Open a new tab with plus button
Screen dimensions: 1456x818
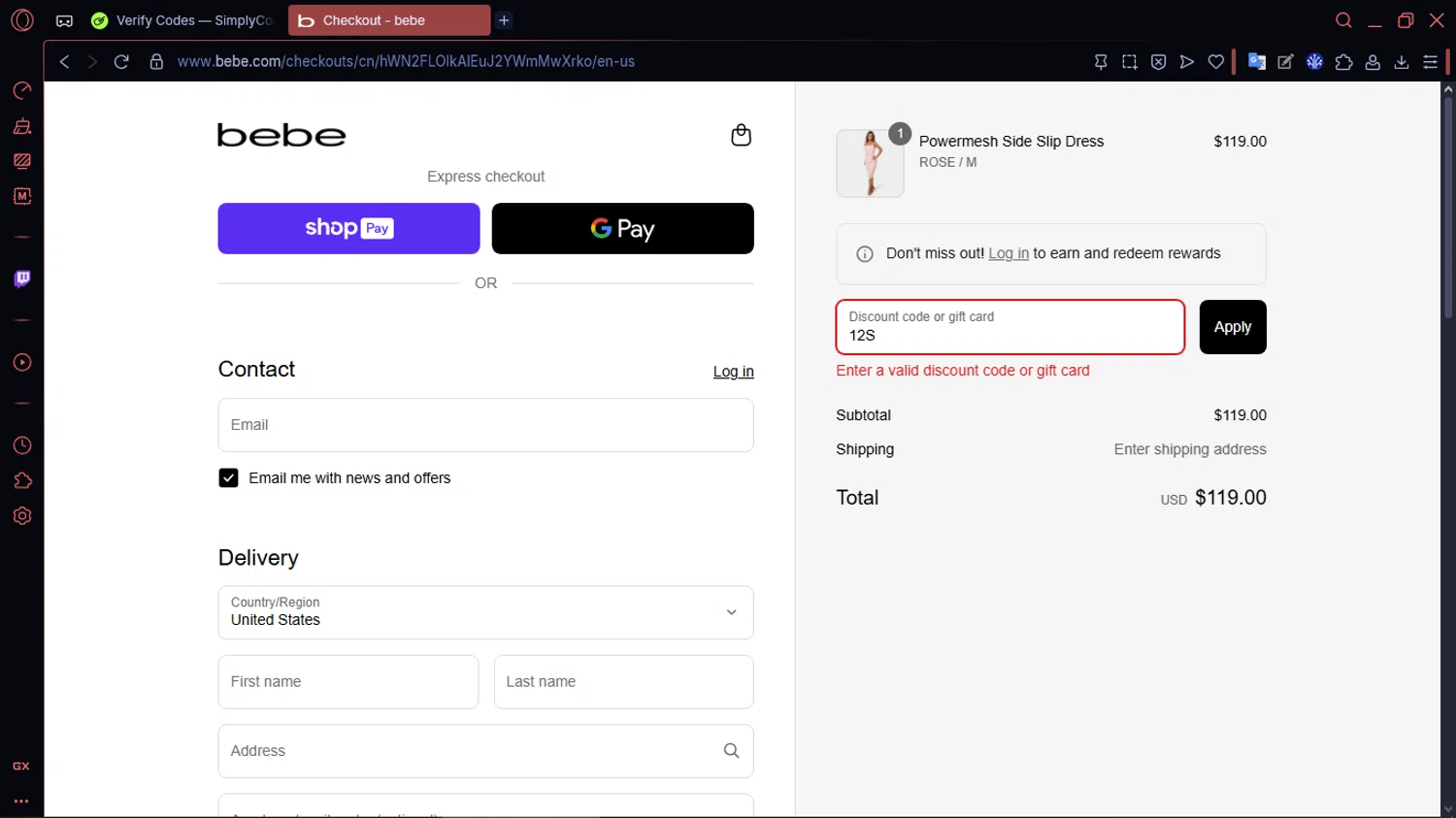tap(504, 20)
